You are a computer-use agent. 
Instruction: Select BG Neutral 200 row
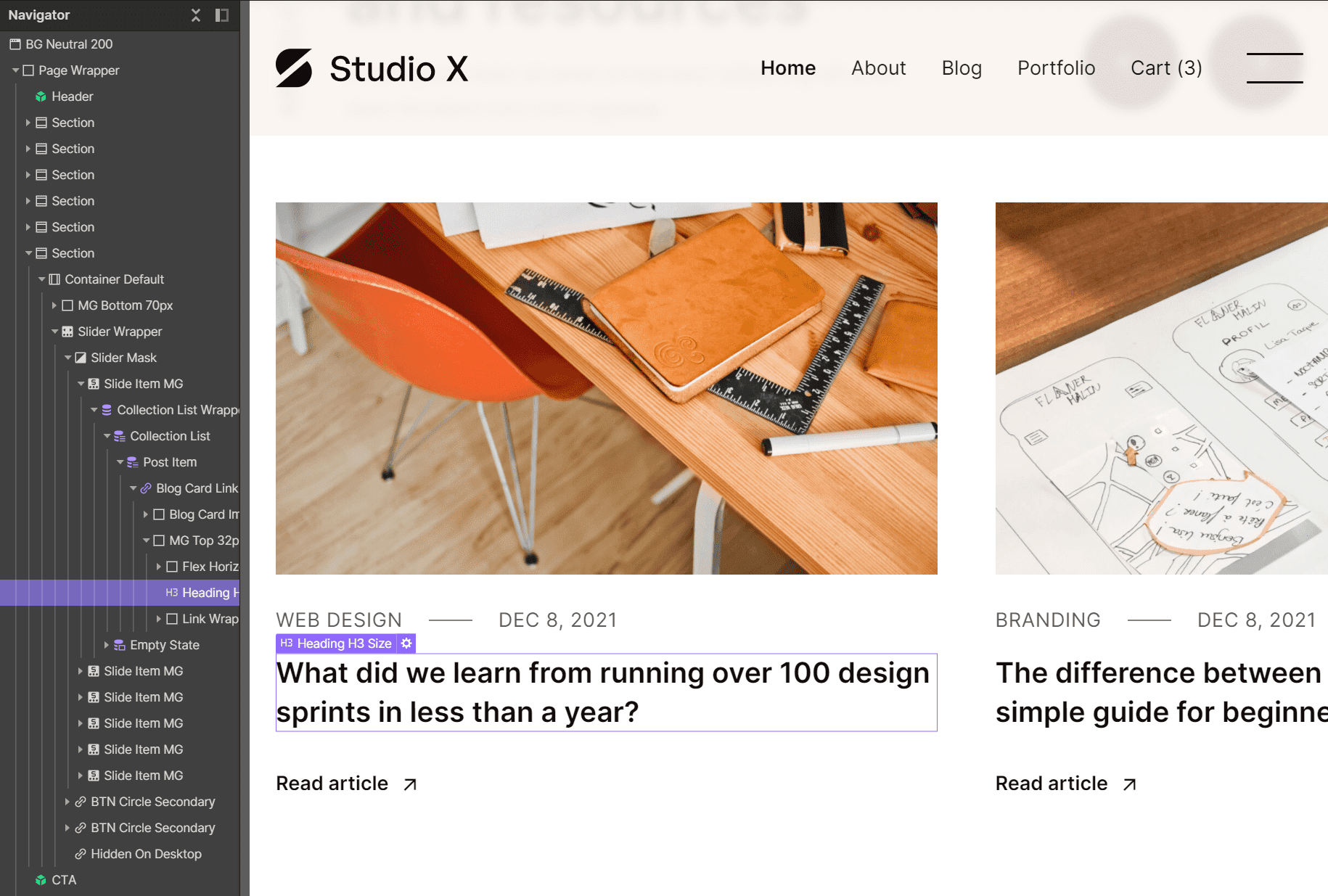(120, 44)
